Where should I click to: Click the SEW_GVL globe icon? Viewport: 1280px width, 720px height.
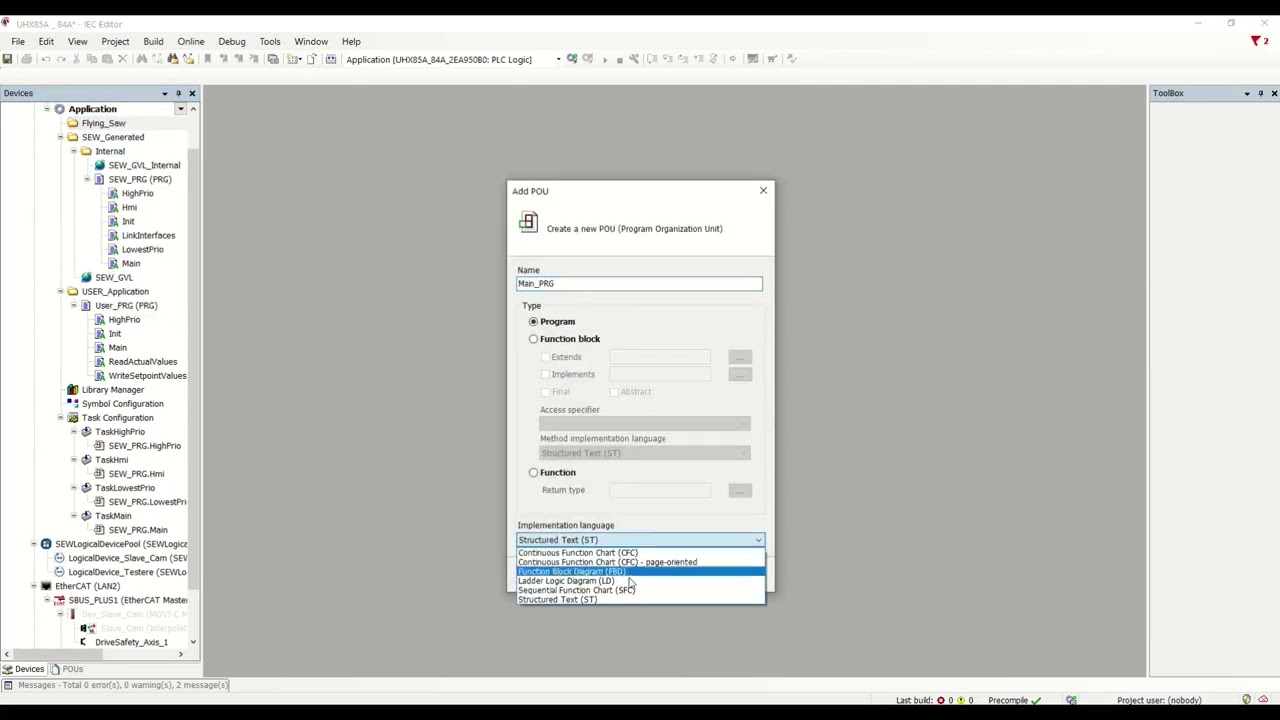coord(86,278)
